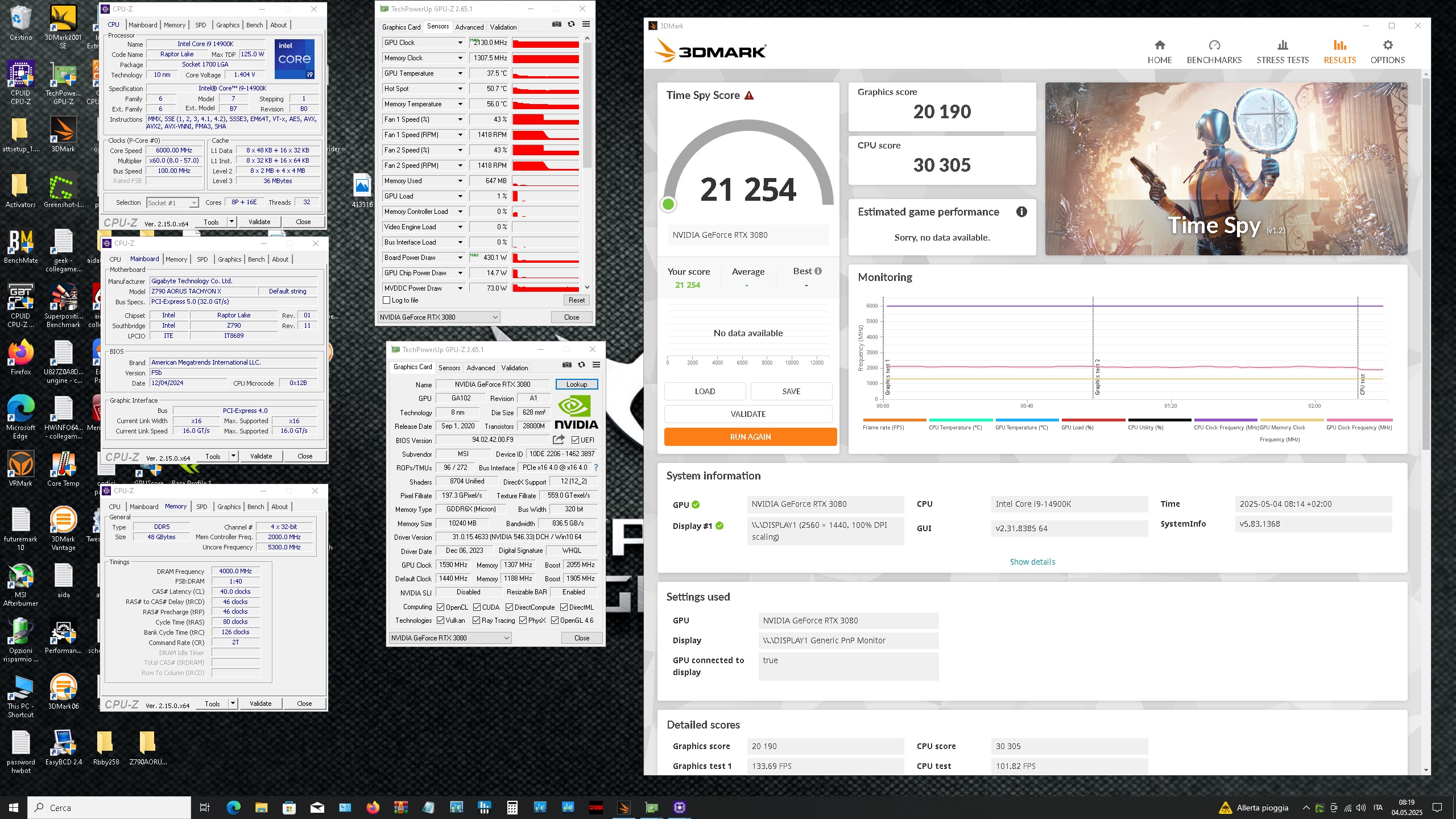
Task: Click RUN AGAIN button
Action: (x=750, y=437)
